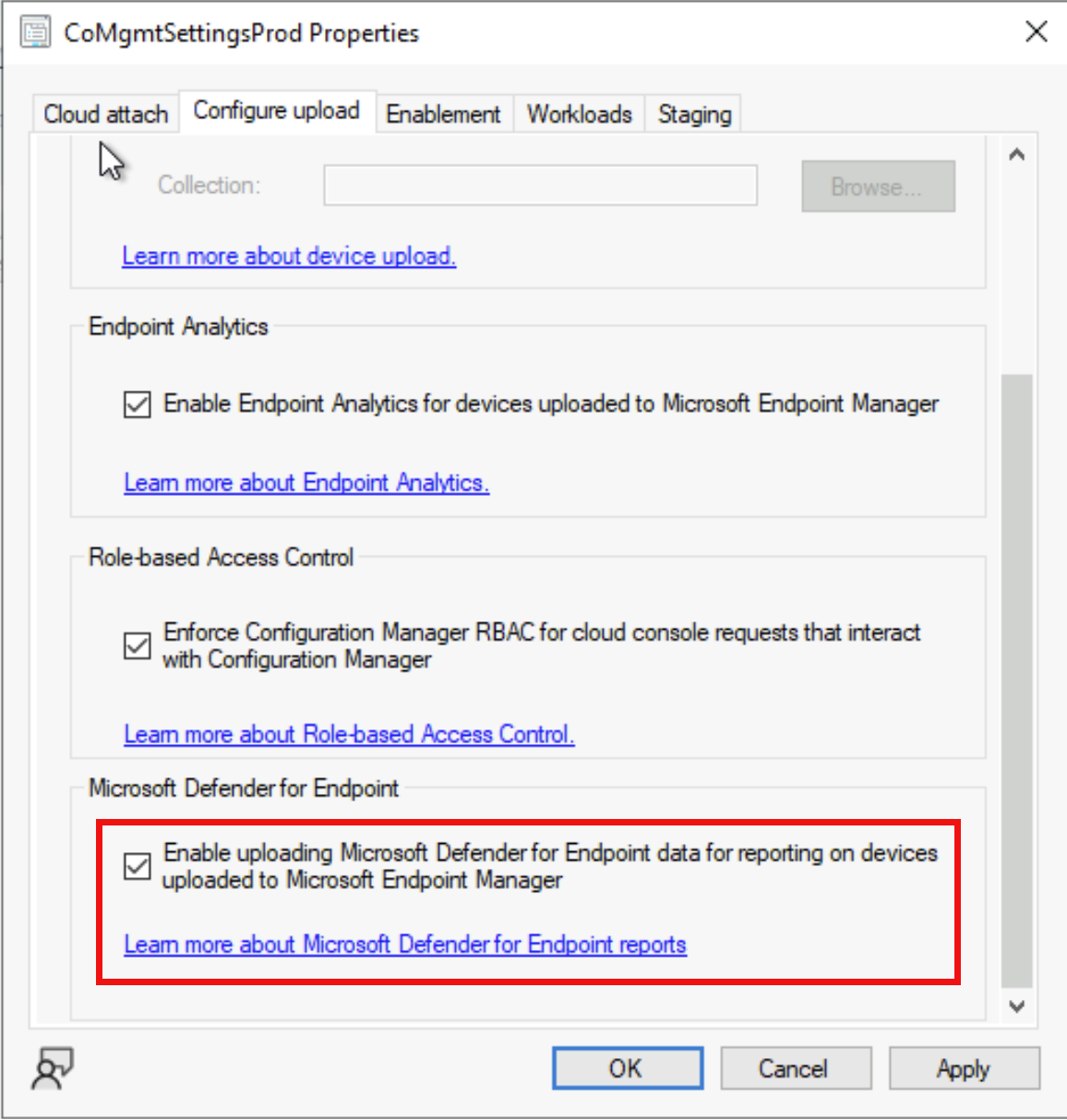Click the feedback icon at bottom left
The image size is (1067, 1120).
tap(53, 1068)
